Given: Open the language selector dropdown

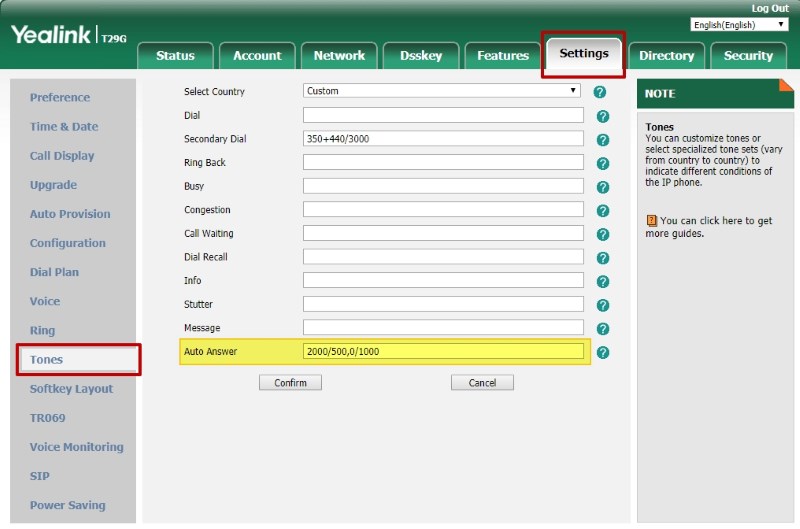Looking at the screenshot, I should tap(739, 24).
